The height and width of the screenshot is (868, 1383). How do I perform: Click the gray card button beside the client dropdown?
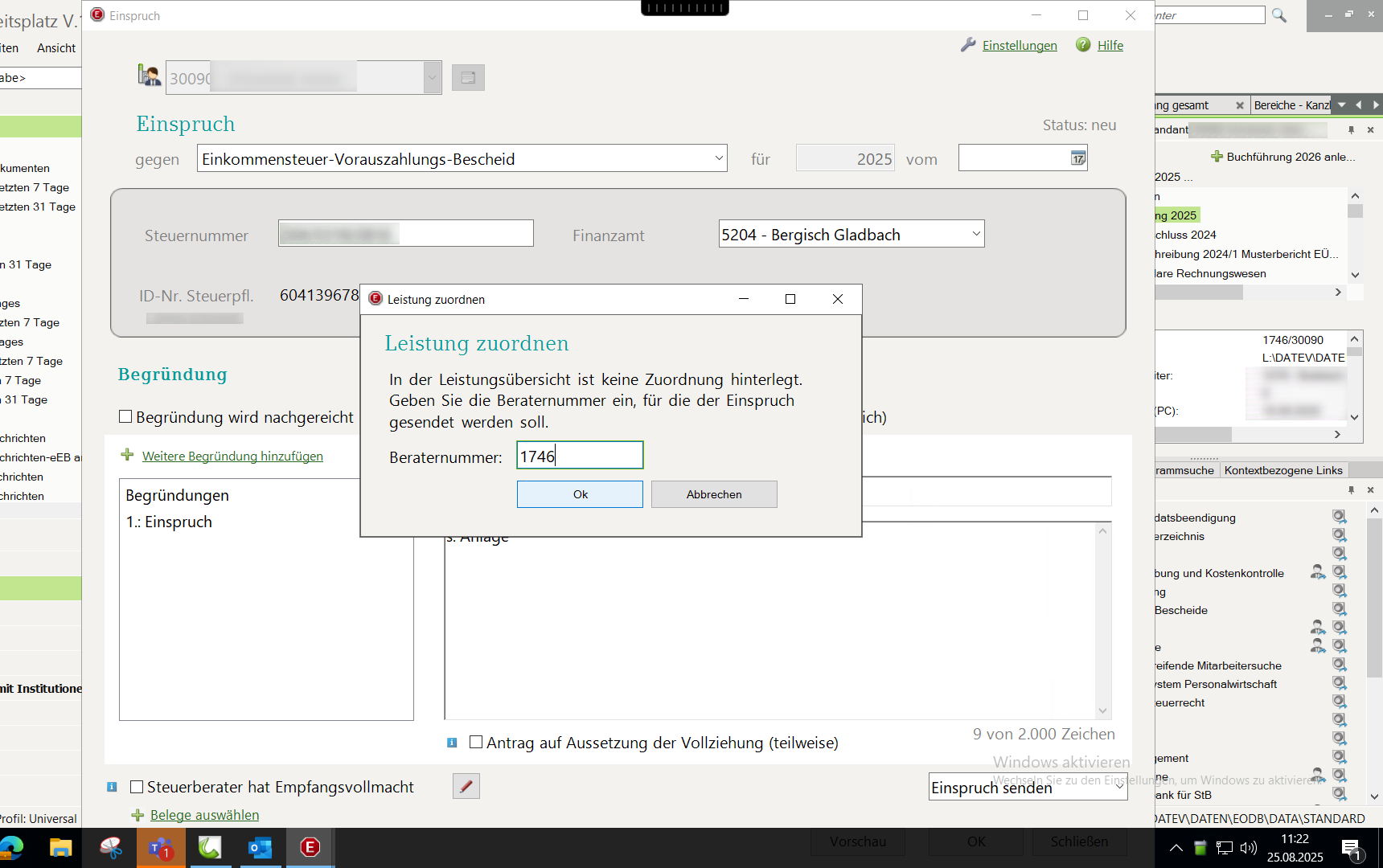pos(468,78)
